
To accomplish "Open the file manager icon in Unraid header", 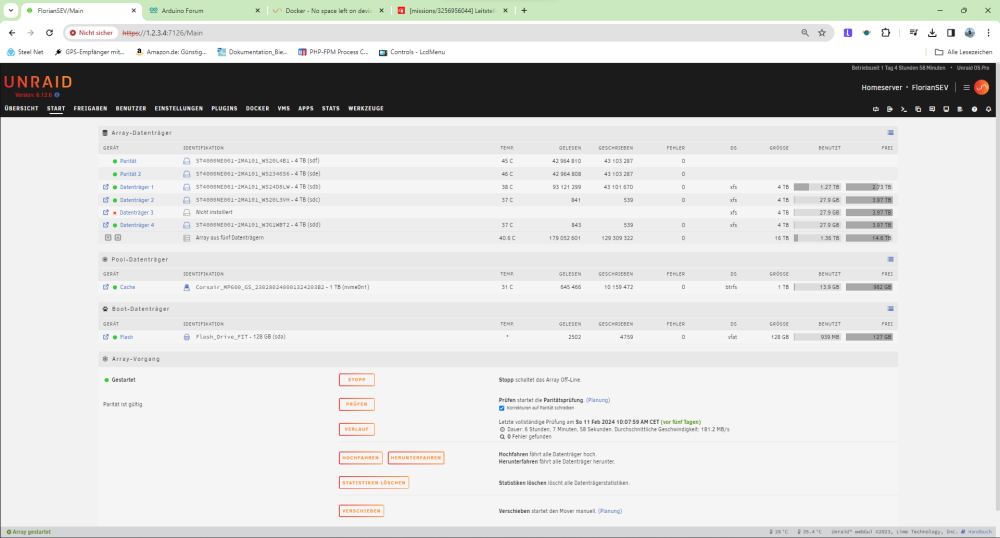I will (x=918, y=109).
